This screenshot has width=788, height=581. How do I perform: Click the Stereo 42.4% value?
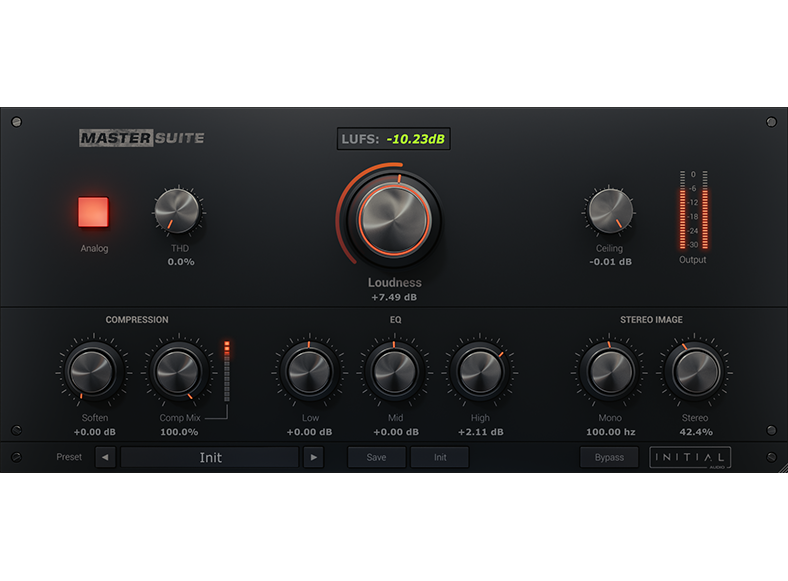[696, 432]
